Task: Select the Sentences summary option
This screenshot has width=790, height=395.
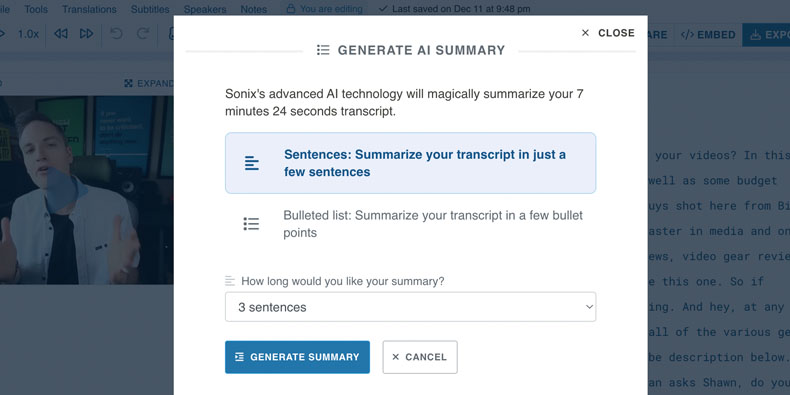Action: [411, 163]
